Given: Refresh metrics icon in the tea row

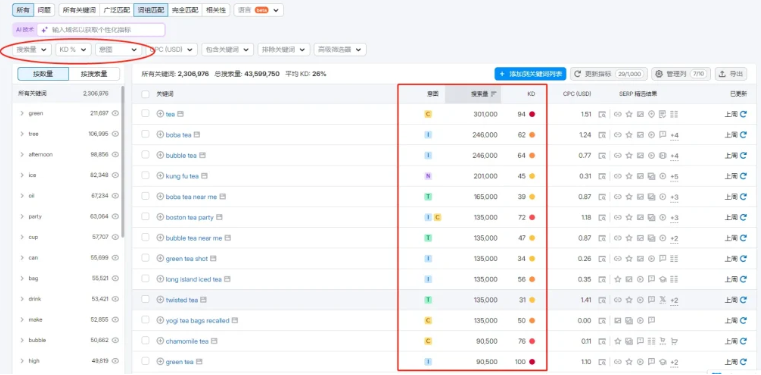Looking at the screenshot, I should click(x=743, y=114).
